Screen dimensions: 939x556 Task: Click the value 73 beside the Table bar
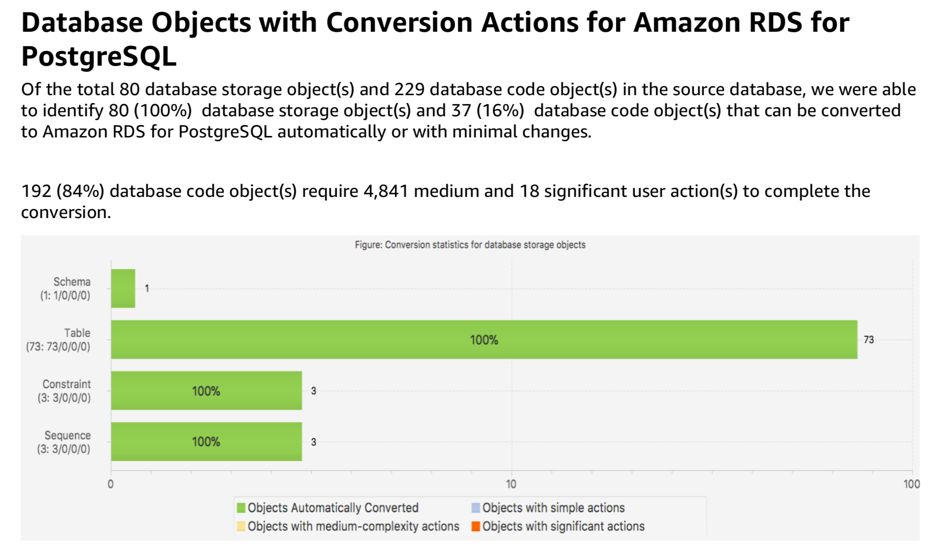pos(869,340)
